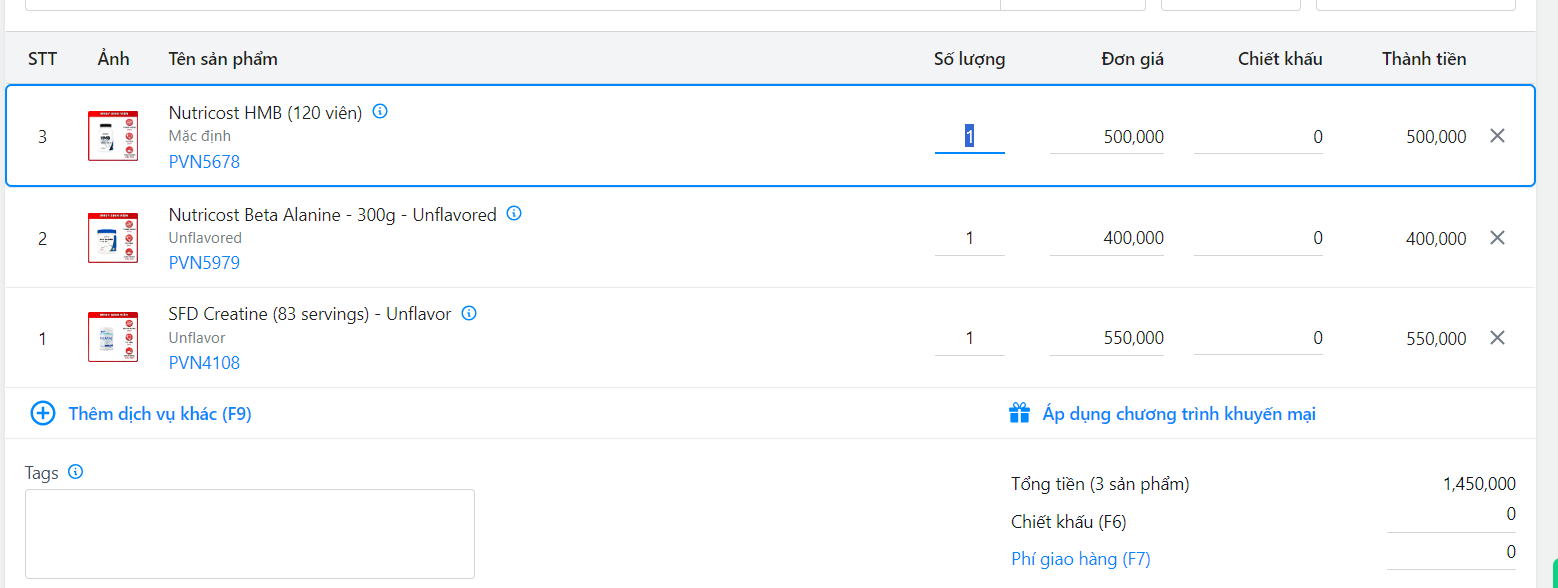
Task: Click unit price field showing 550,000
Action: click(x=1107, y=338)
